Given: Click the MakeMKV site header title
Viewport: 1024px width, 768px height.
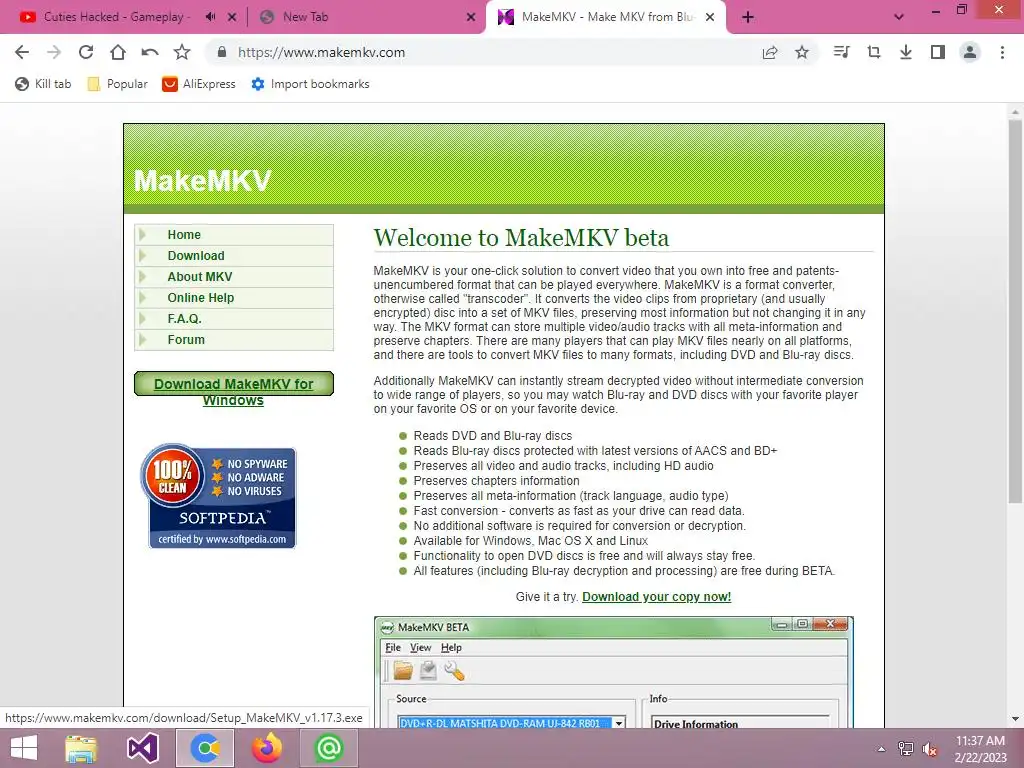Looking at the screenshot, I should click(x=202, y=180).
